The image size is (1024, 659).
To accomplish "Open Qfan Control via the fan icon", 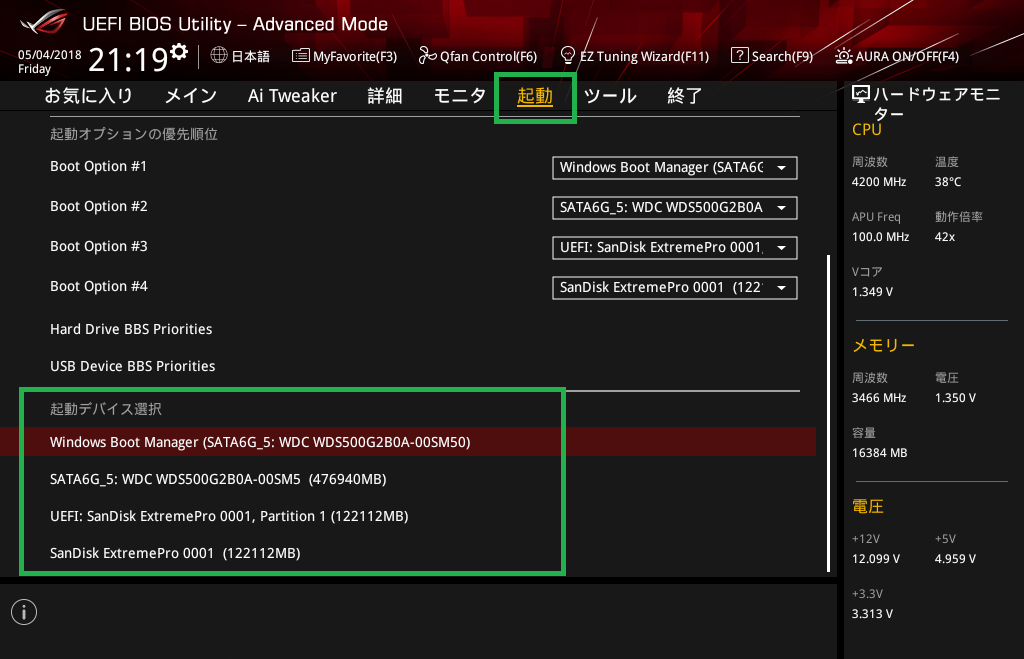I will pos(427,56).
